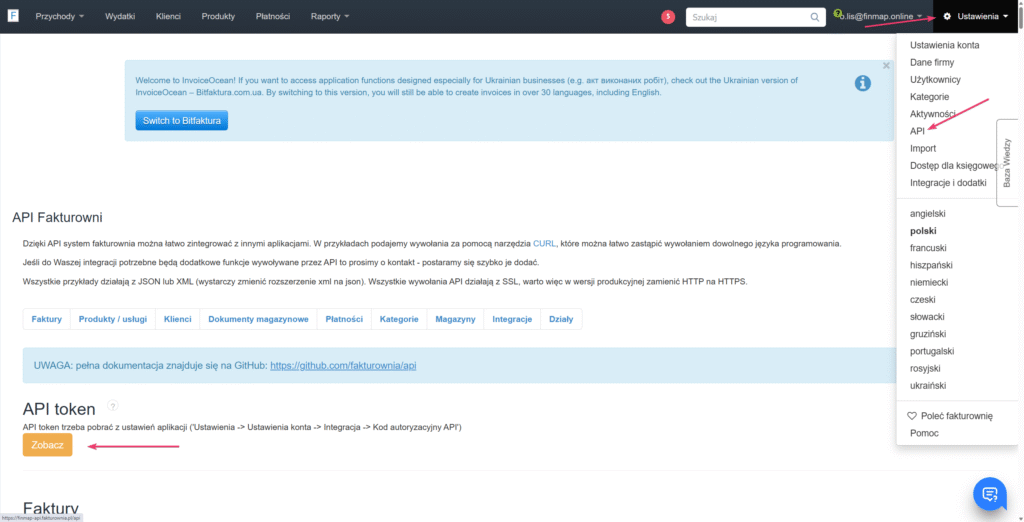
Task: Click the Fakturownia F logo icon
Action: [x=13, y=16]
